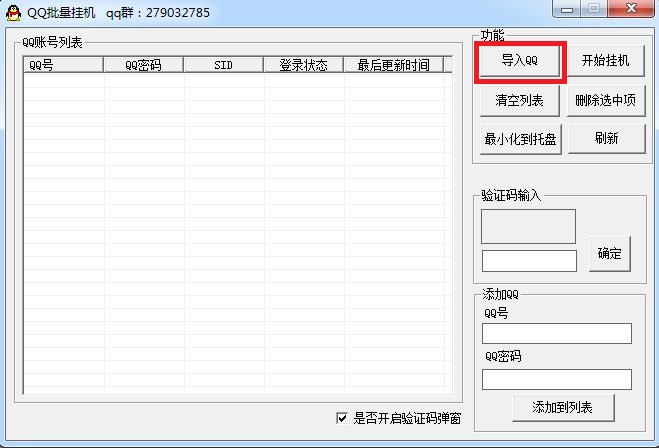Screen dimensions: 659x448
Task: Select the SID column header
Action: (223, 65)
